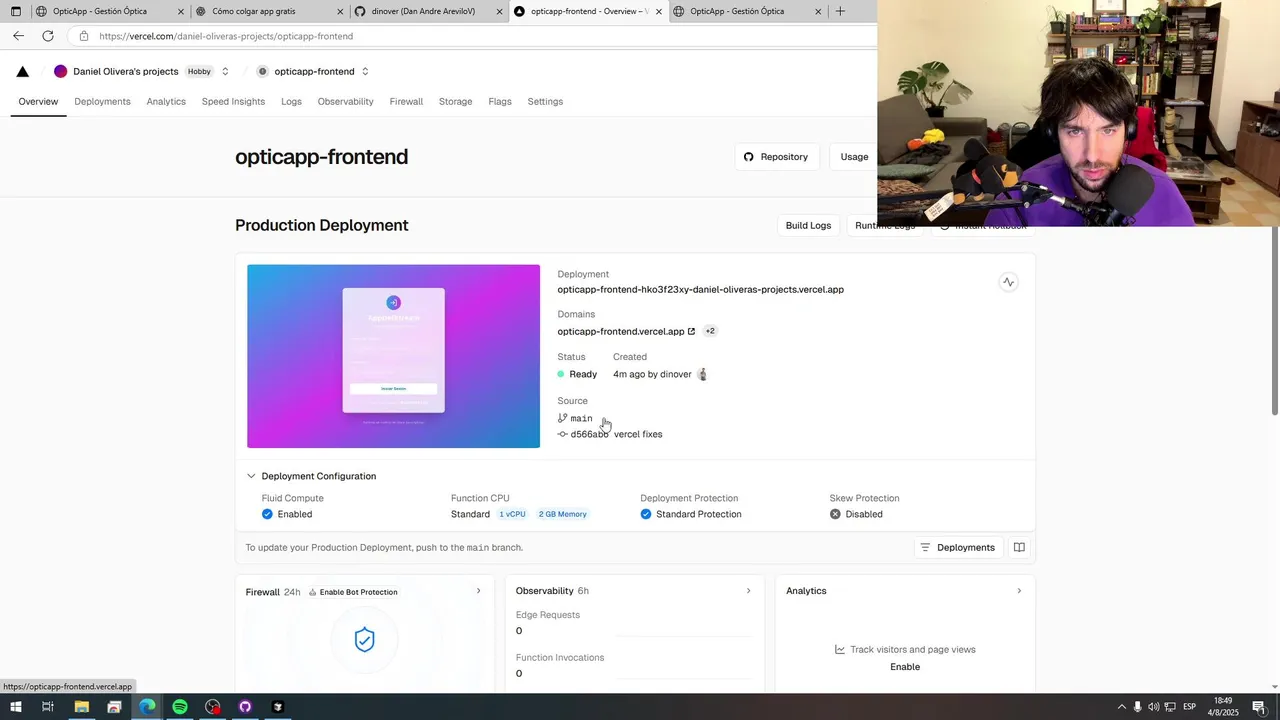Click the page vertical scrollbar
Screen dimensions: 1280x720
click(1274, 320)
